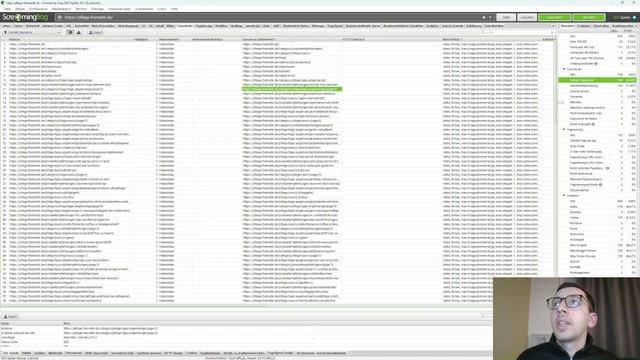Open the Massenexport menu
The width and height of the screenshot is (640, 360).
(x=61, y=9)
